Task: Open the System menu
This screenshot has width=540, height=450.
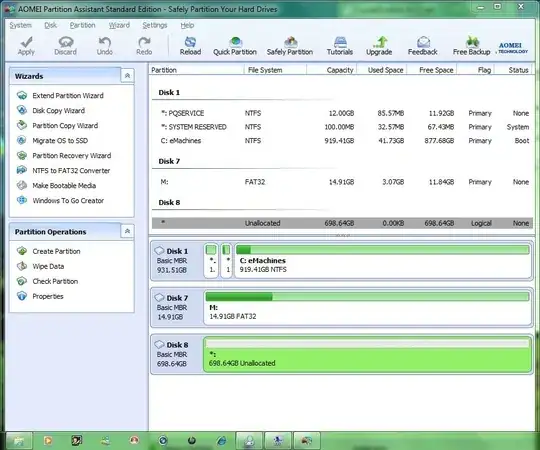Action: (x=20, y=25)
